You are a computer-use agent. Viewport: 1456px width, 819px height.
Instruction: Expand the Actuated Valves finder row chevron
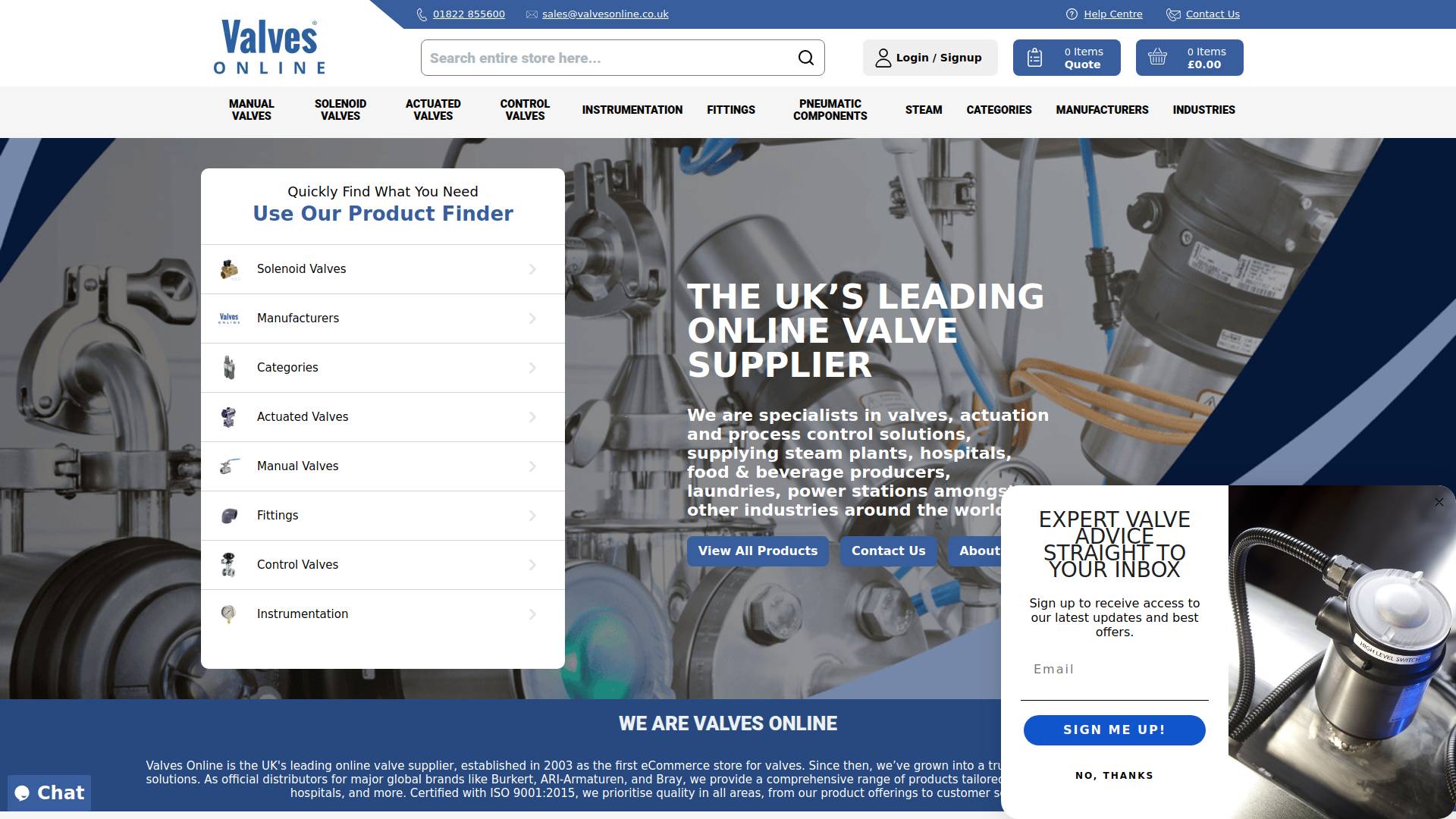click(532, 417)
